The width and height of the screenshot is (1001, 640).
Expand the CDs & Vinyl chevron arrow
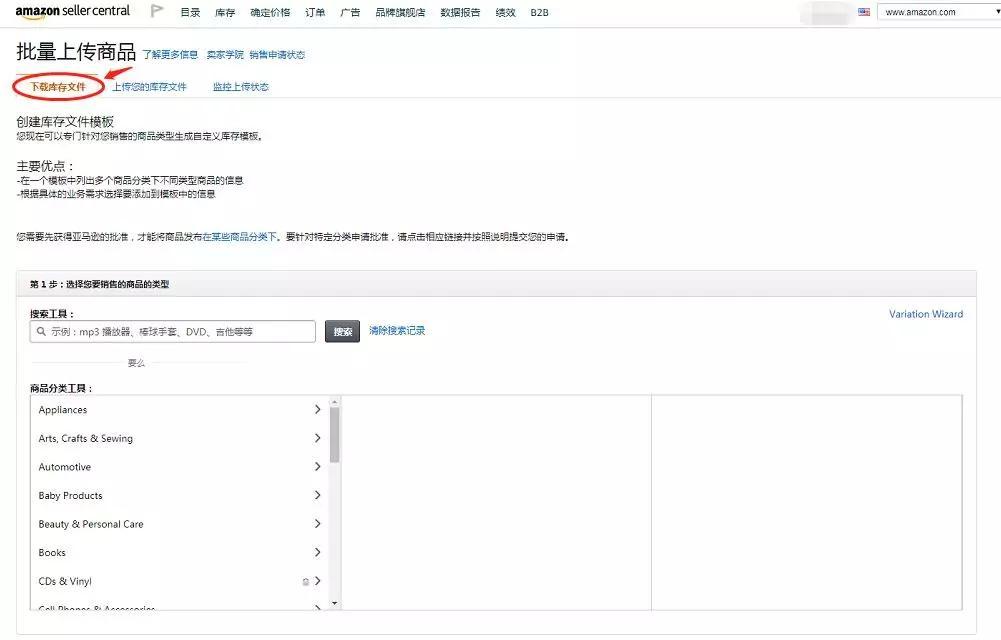tap(317, 581)
